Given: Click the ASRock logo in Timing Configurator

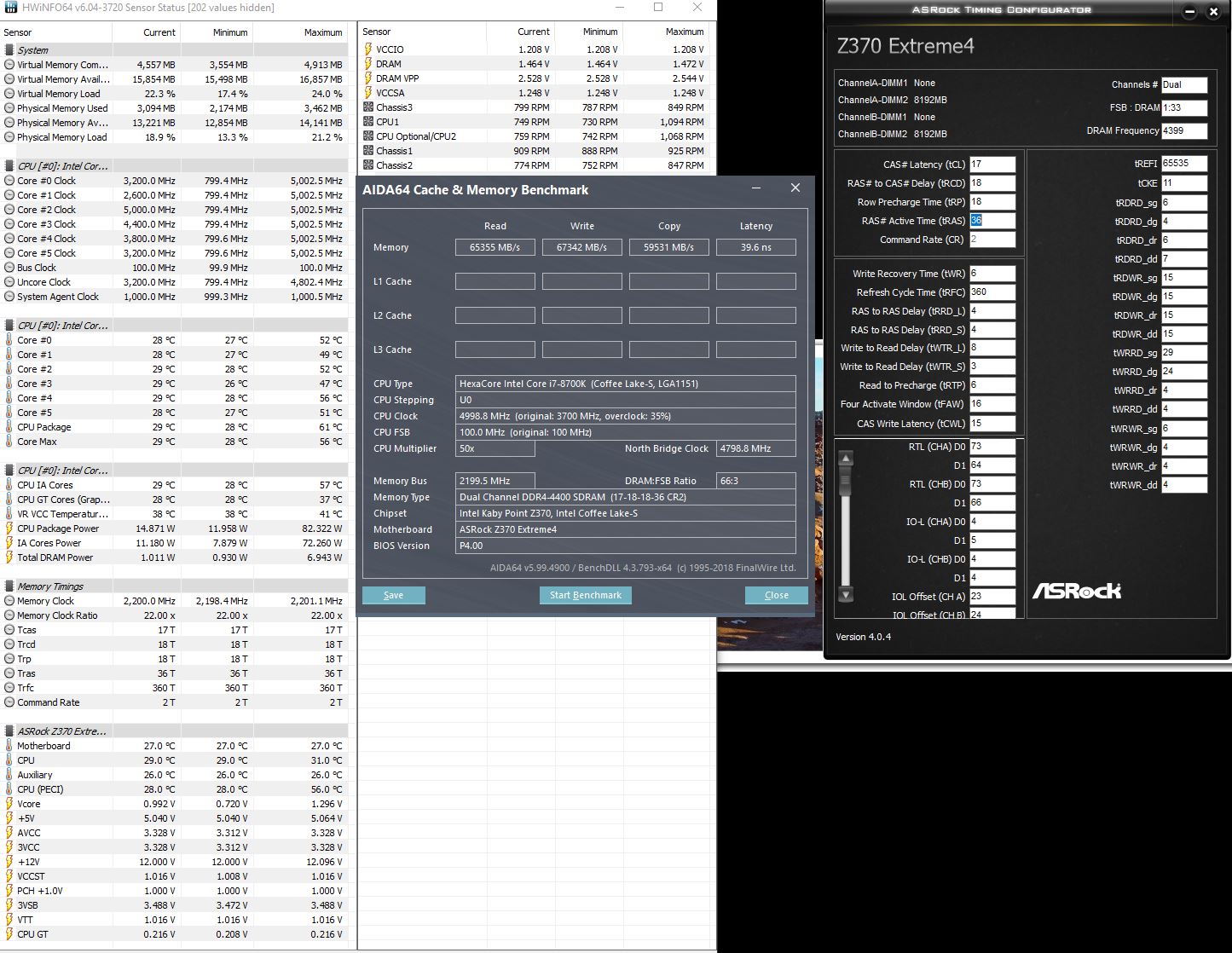Looking at the screenshot, I should (1077, 591).
